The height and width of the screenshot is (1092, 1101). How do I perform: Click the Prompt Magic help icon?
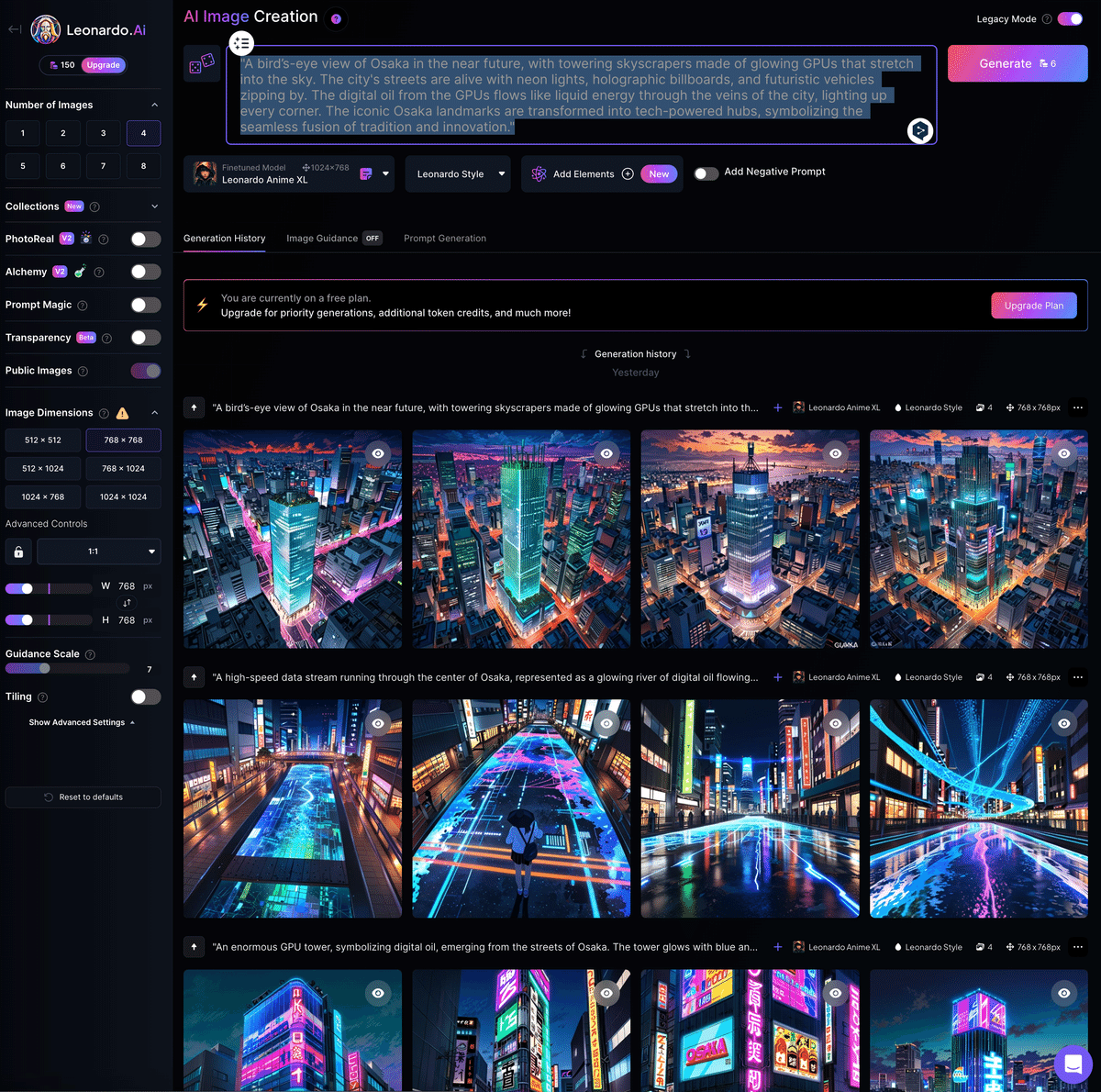pos(83,305)
